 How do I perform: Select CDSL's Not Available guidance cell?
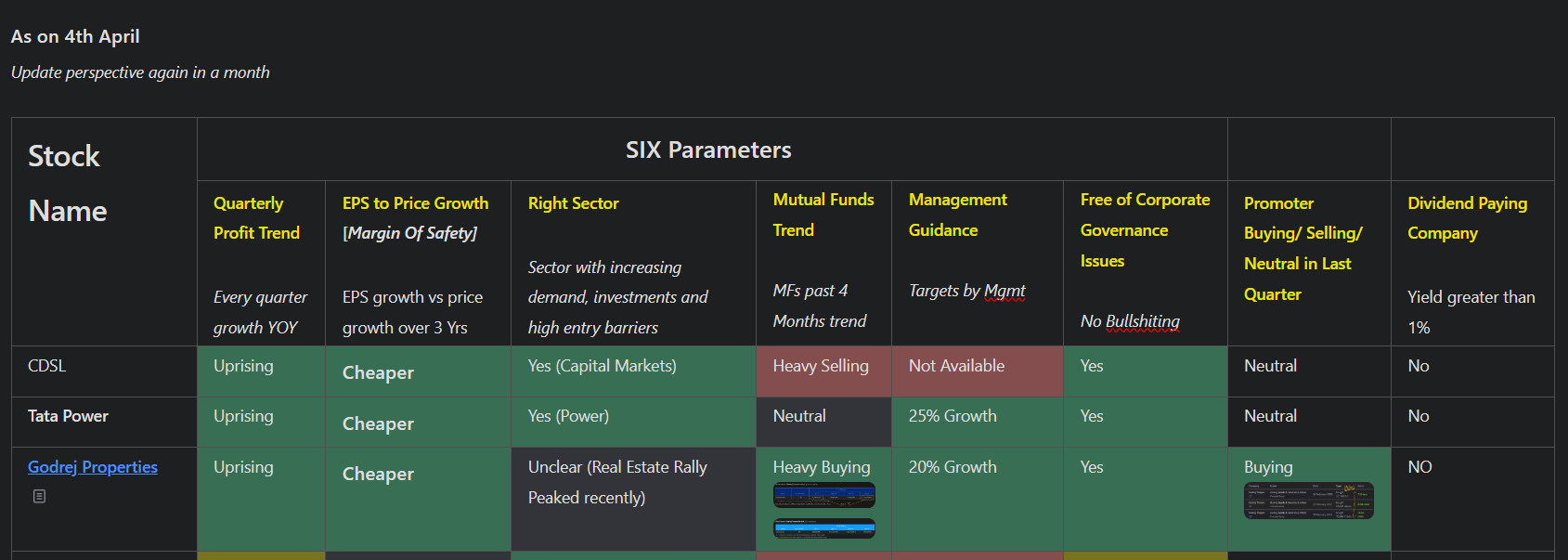(978, 371)
